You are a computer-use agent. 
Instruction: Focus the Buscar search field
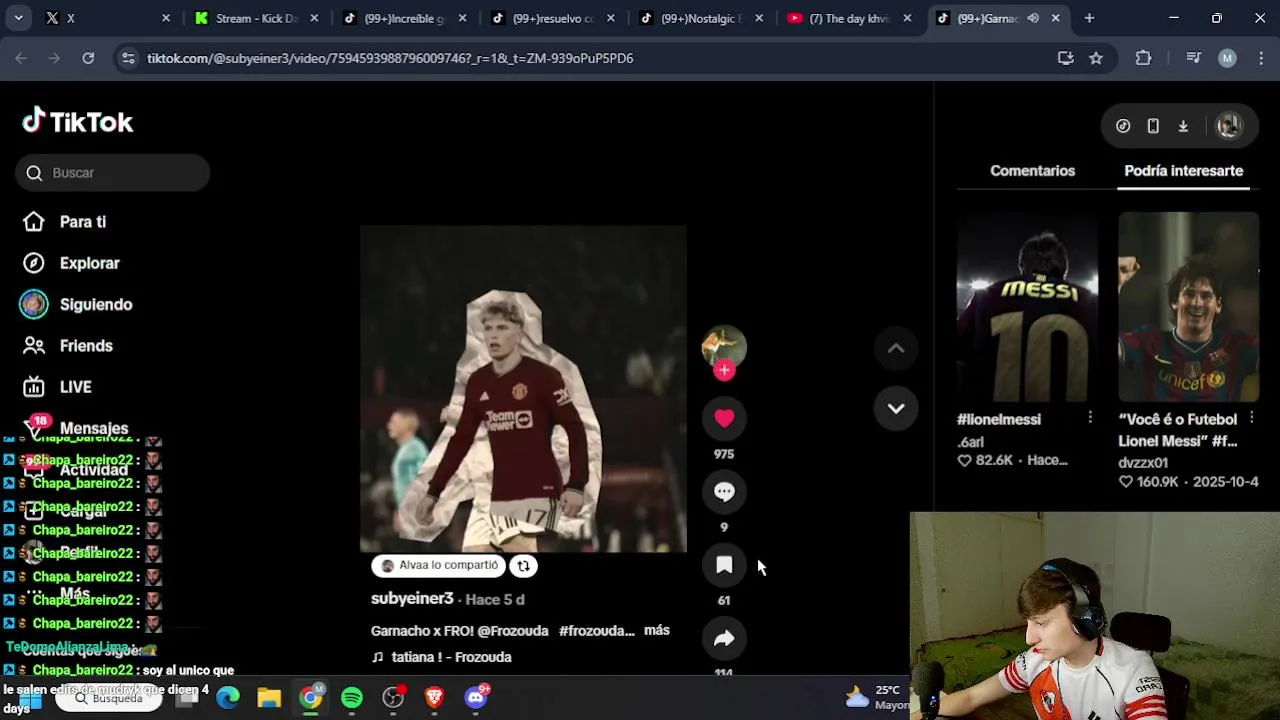112,173
